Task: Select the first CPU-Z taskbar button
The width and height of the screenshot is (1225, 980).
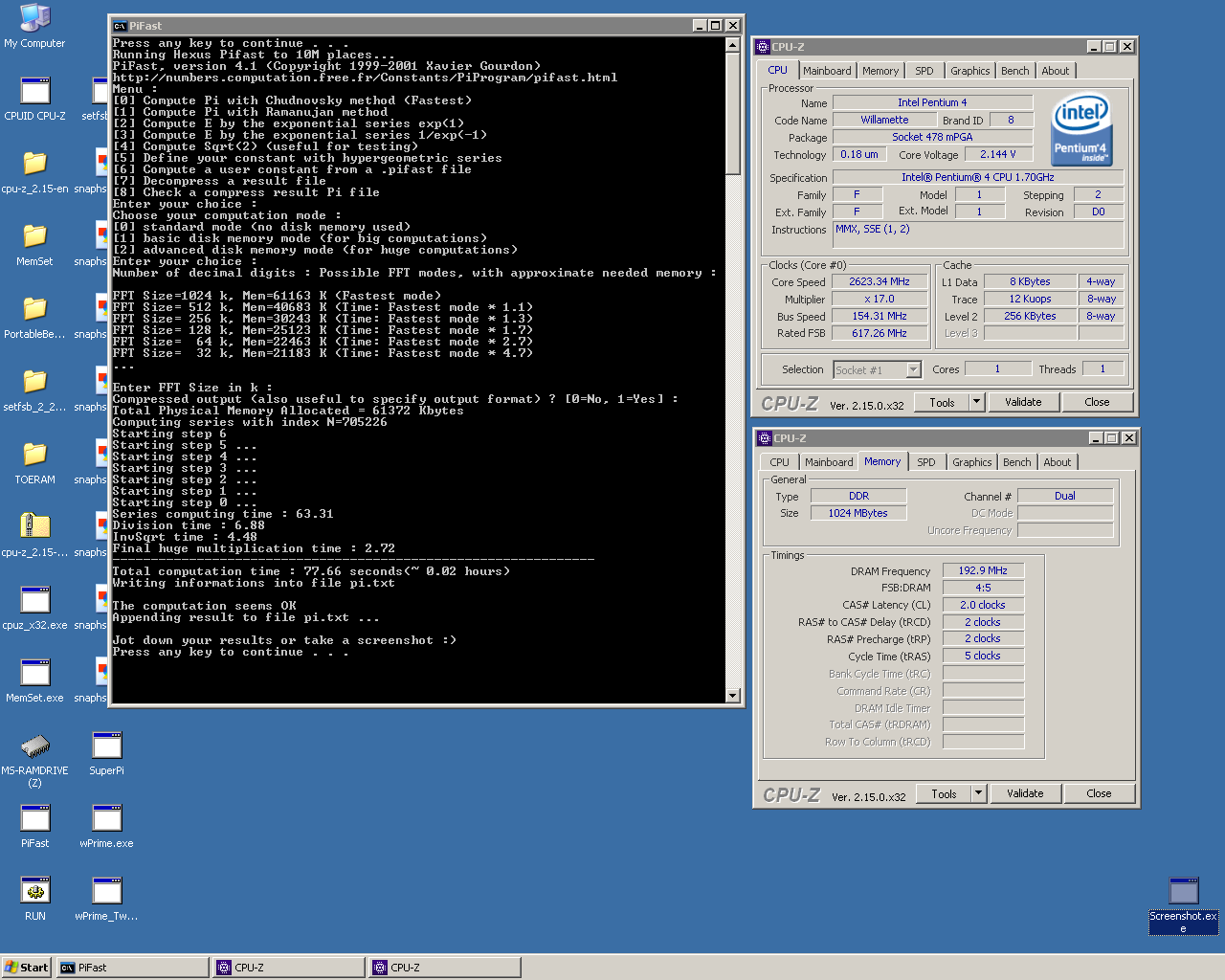Action: point(289,968)
